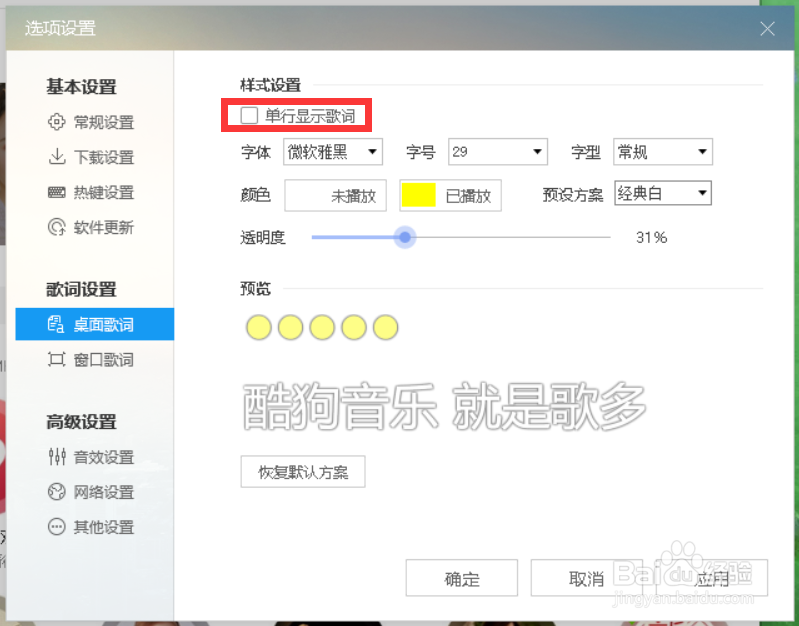Click the 音效设置 equalizer icon
Image resolution: width=799 pixels, height=626 pixels.
coord(57,456)
